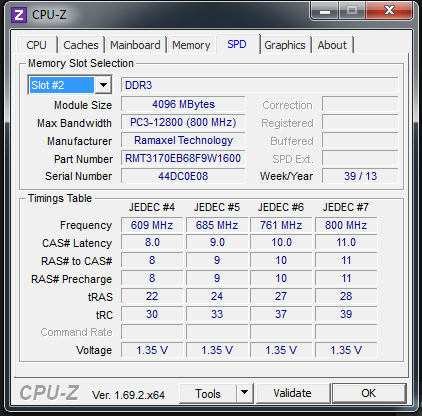Click the tRC value 39
Screen dimensions: 422x416
coord(346,314)
